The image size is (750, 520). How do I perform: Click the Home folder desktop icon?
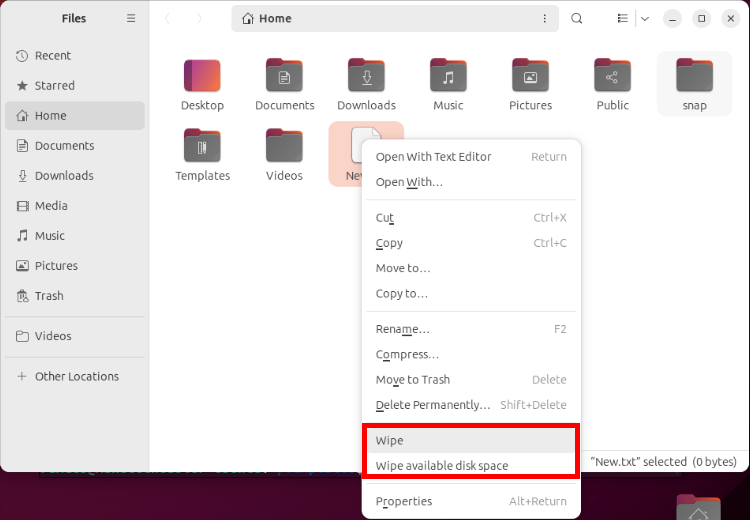point(698,508)
